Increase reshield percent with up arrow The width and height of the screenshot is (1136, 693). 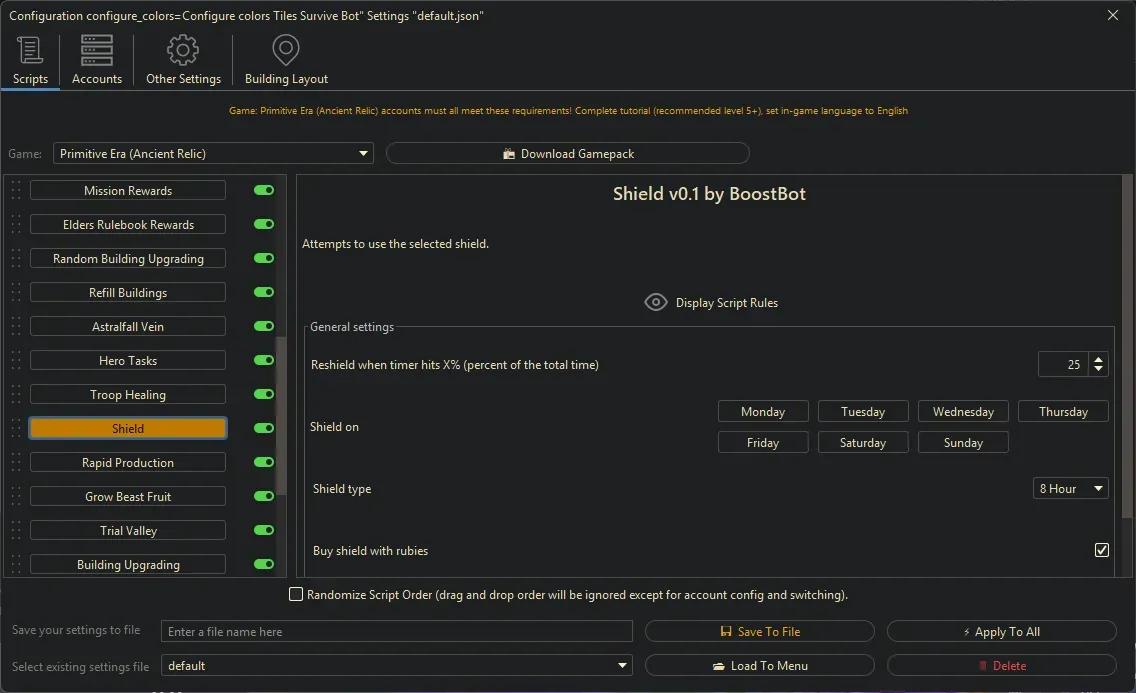[1097, 358]
